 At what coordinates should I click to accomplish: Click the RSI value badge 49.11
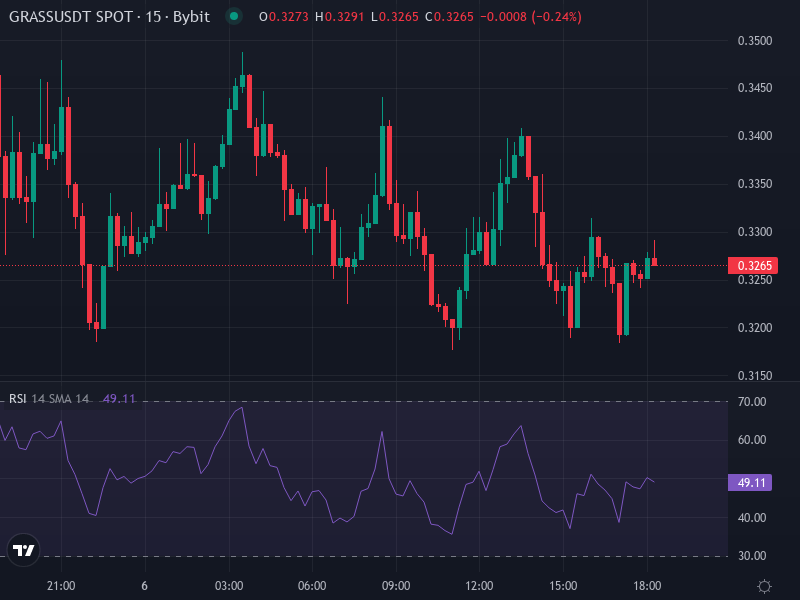[x=749, y=483]
